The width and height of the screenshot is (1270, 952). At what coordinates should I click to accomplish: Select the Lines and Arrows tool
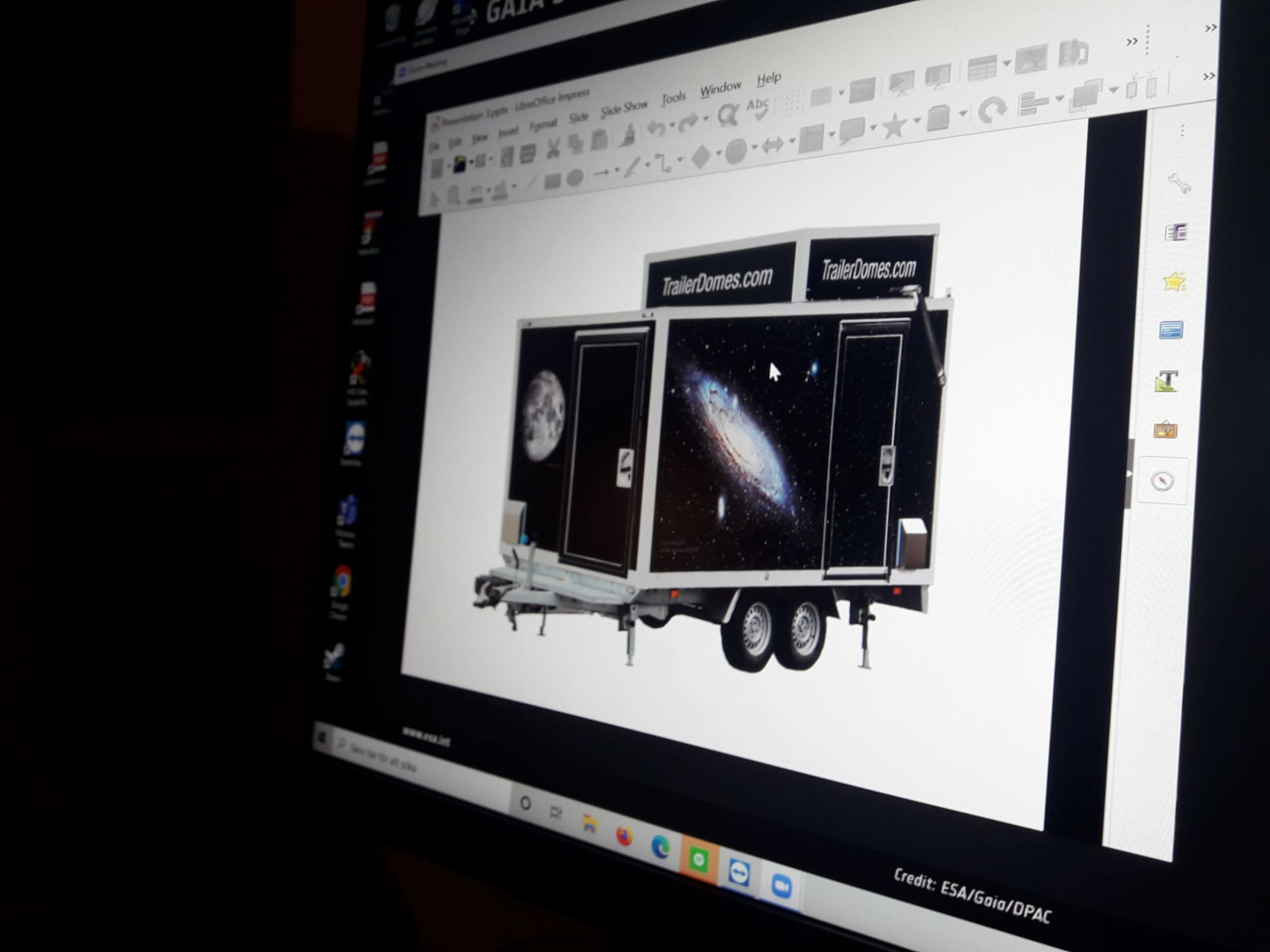pyautogui.click(x=601, y=173)
